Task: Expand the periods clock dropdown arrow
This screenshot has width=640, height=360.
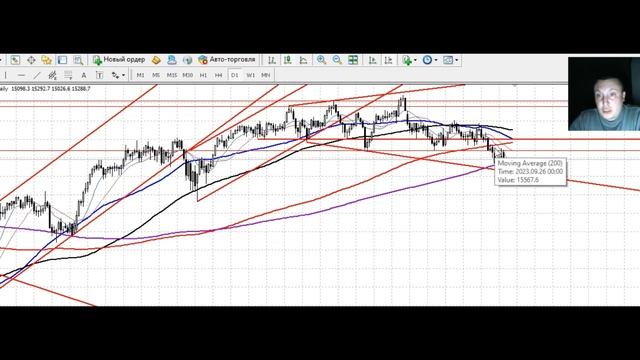Action: [436, 60]
